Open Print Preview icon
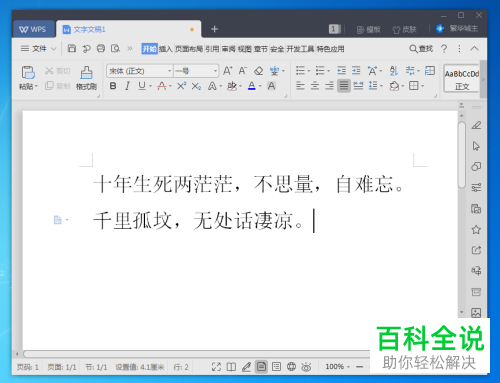Screen dimensions: 500x383 (x=115, y=49)
